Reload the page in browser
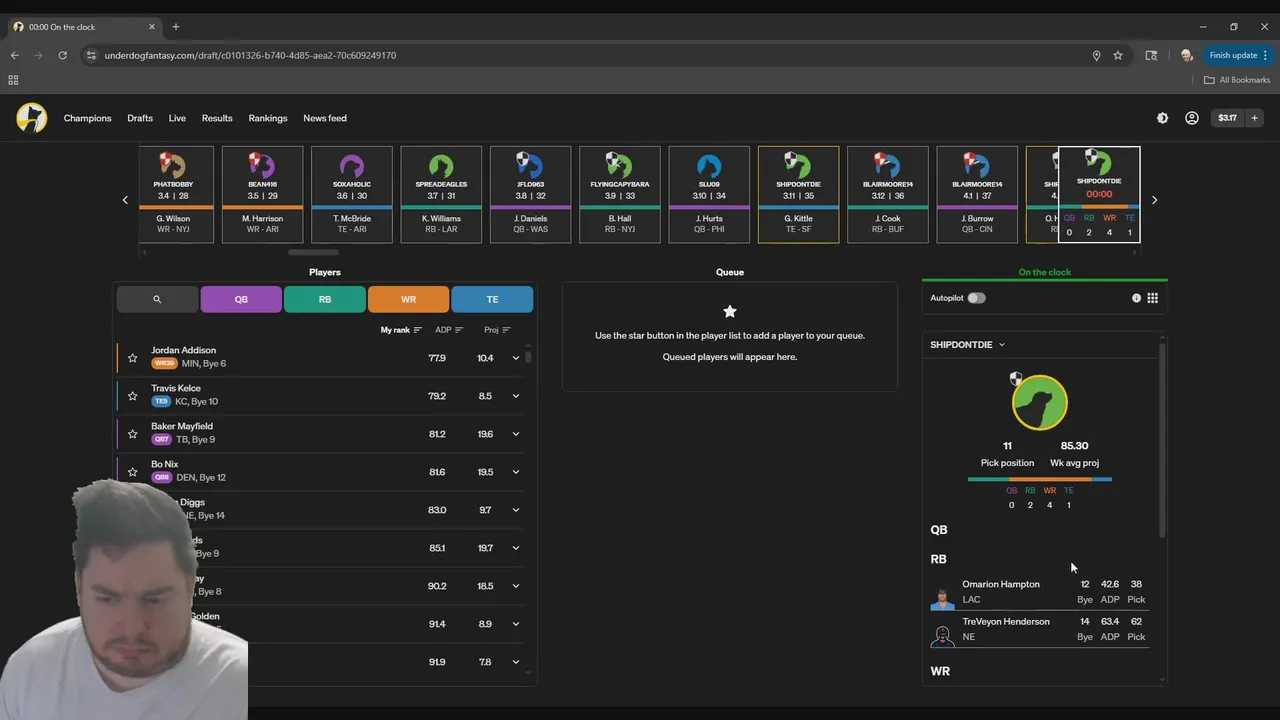 click(62, 55)
